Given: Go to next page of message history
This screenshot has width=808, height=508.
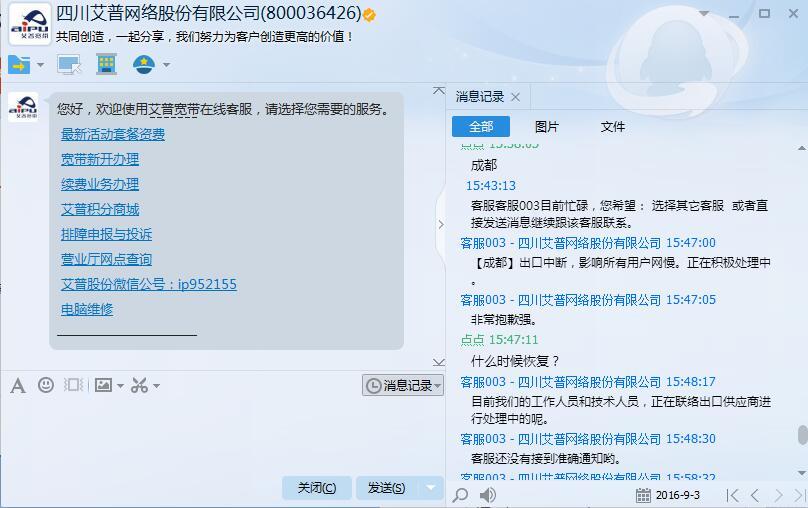Looking at the screenshot, I should [778, 495].
